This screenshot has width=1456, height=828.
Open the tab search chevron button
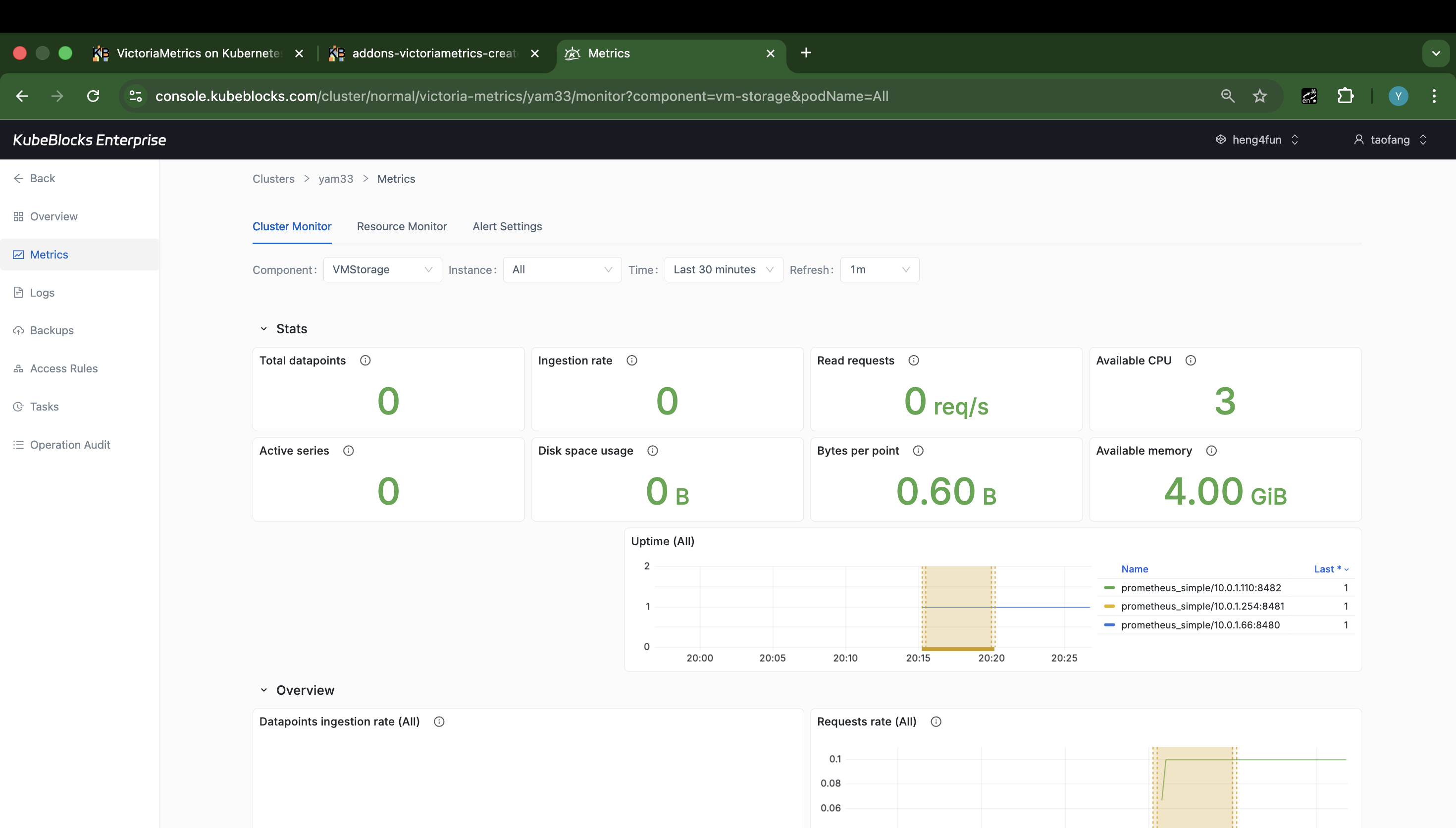click(1436, 53)
